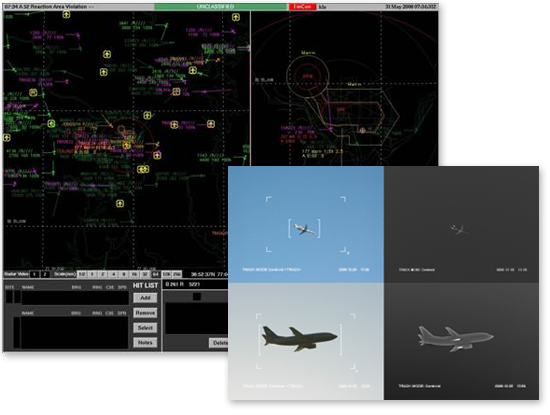550x415 pixels.
Task: Click the Scale(nm) label
Action: click(64, 274)
